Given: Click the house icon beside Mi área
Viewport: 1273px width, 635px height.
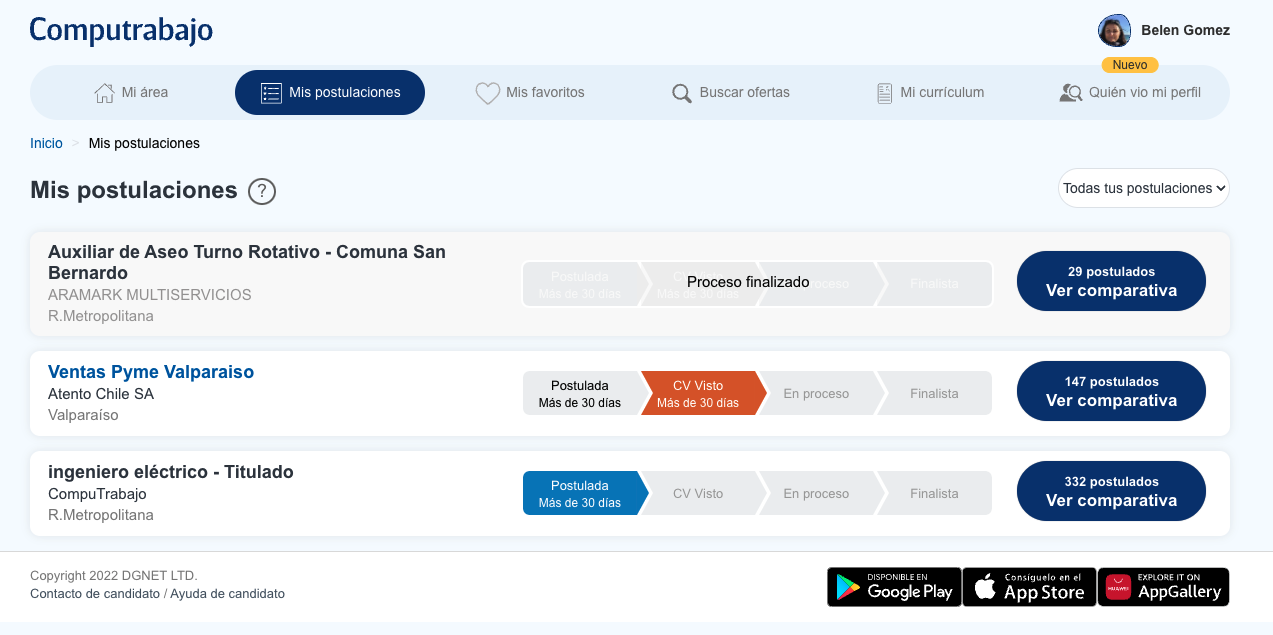Looking at the screenshot, I should click(104, 93).
